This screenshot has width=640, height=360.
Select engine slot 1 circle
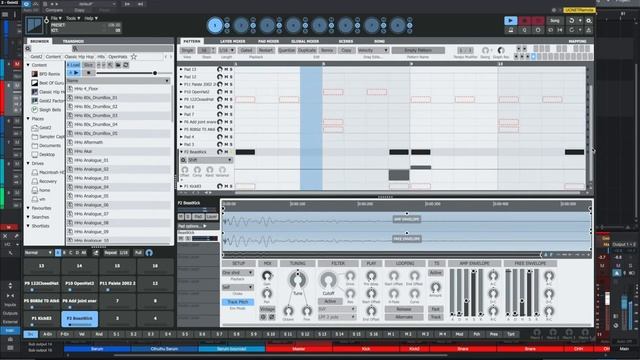pos(215,25)
